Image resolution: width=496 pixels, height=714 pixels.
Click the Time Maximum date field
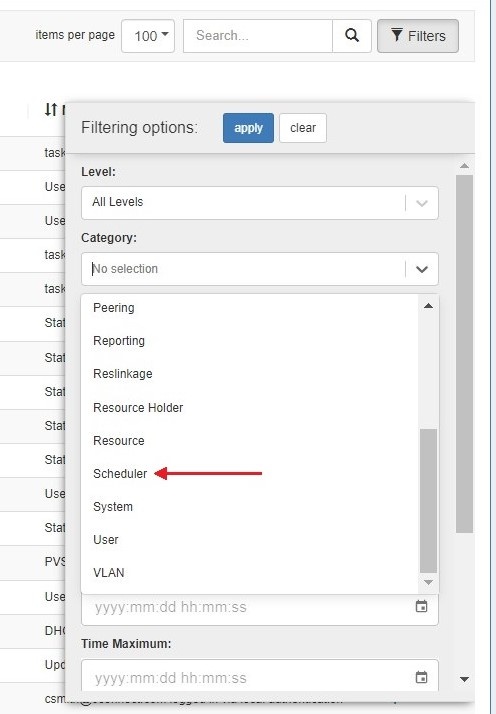pyautogui.click(x=260, y=678)
